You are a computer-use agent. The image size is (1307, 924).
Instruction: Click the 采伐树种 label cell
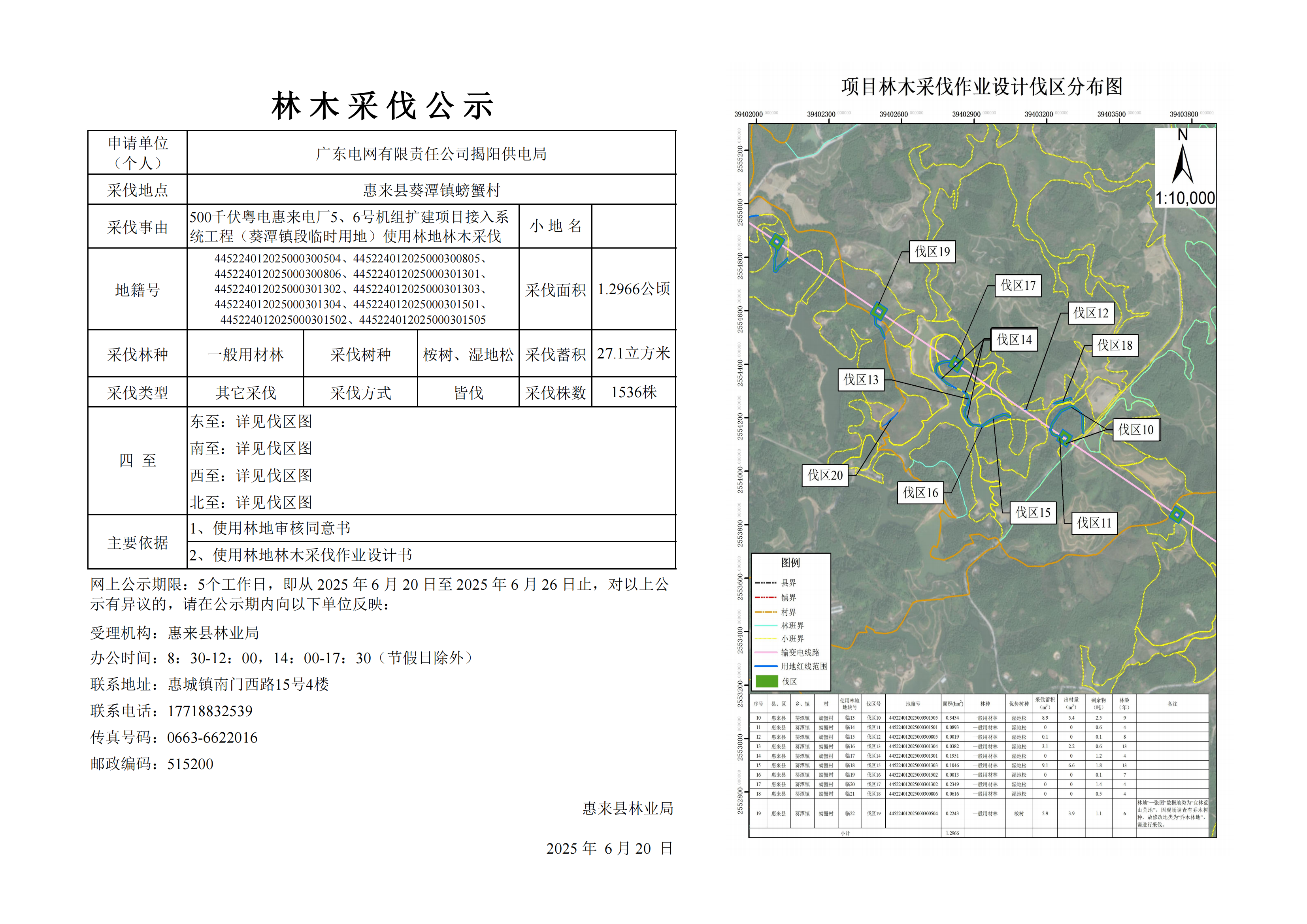tap(360, 354)
